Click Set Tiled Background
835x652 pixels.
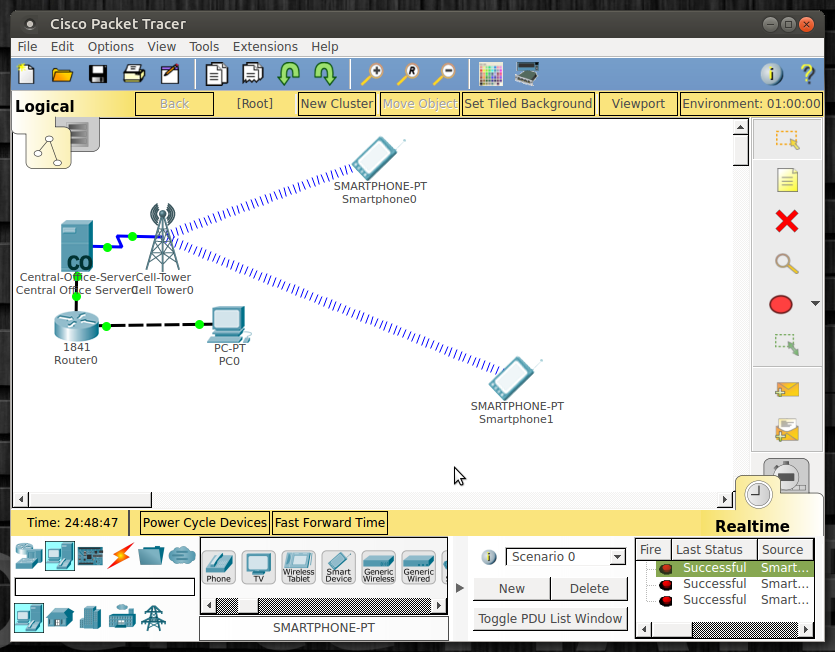[528, 103]
